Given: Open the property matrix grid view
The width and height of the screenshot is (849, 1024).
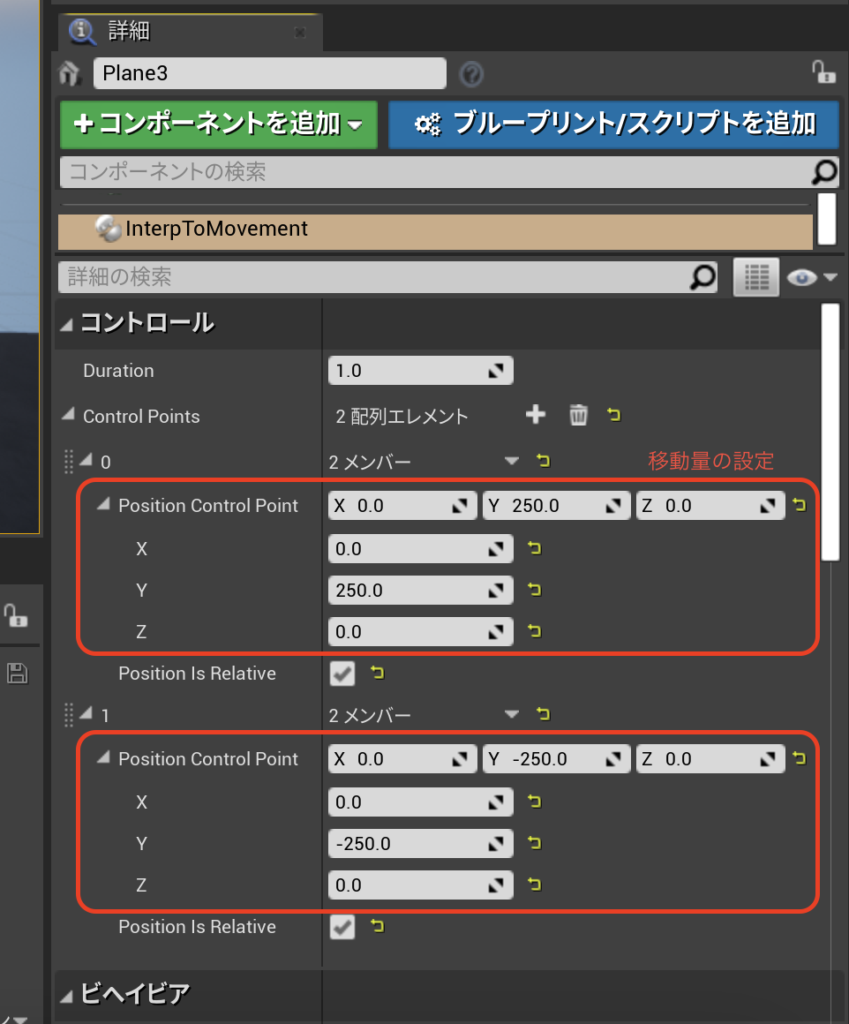Looking at the screenshot, I should coord(756,277).
